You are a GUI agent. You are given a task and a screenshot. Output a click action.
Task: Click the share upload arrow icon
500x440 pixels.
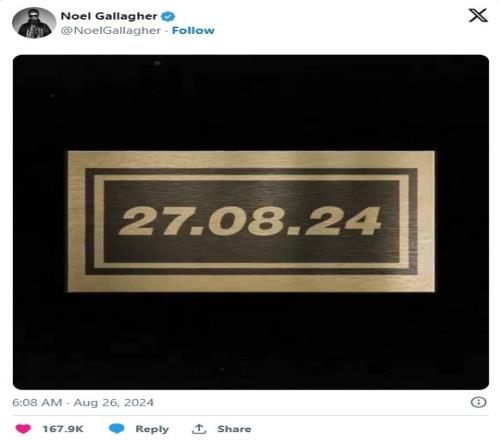click(199, 429)
